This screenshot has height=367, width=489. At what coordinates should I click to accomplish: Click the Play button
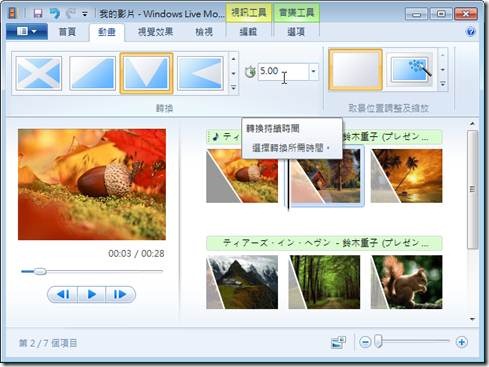click(92, 294)
